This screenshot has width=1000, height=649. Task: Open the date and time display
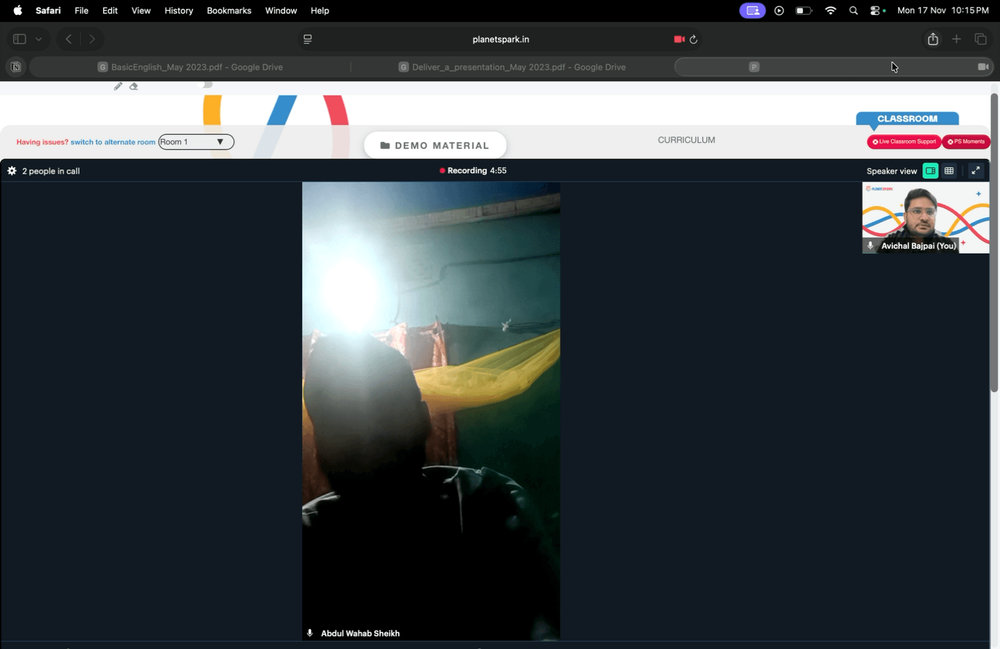click(x=943, y=10)
